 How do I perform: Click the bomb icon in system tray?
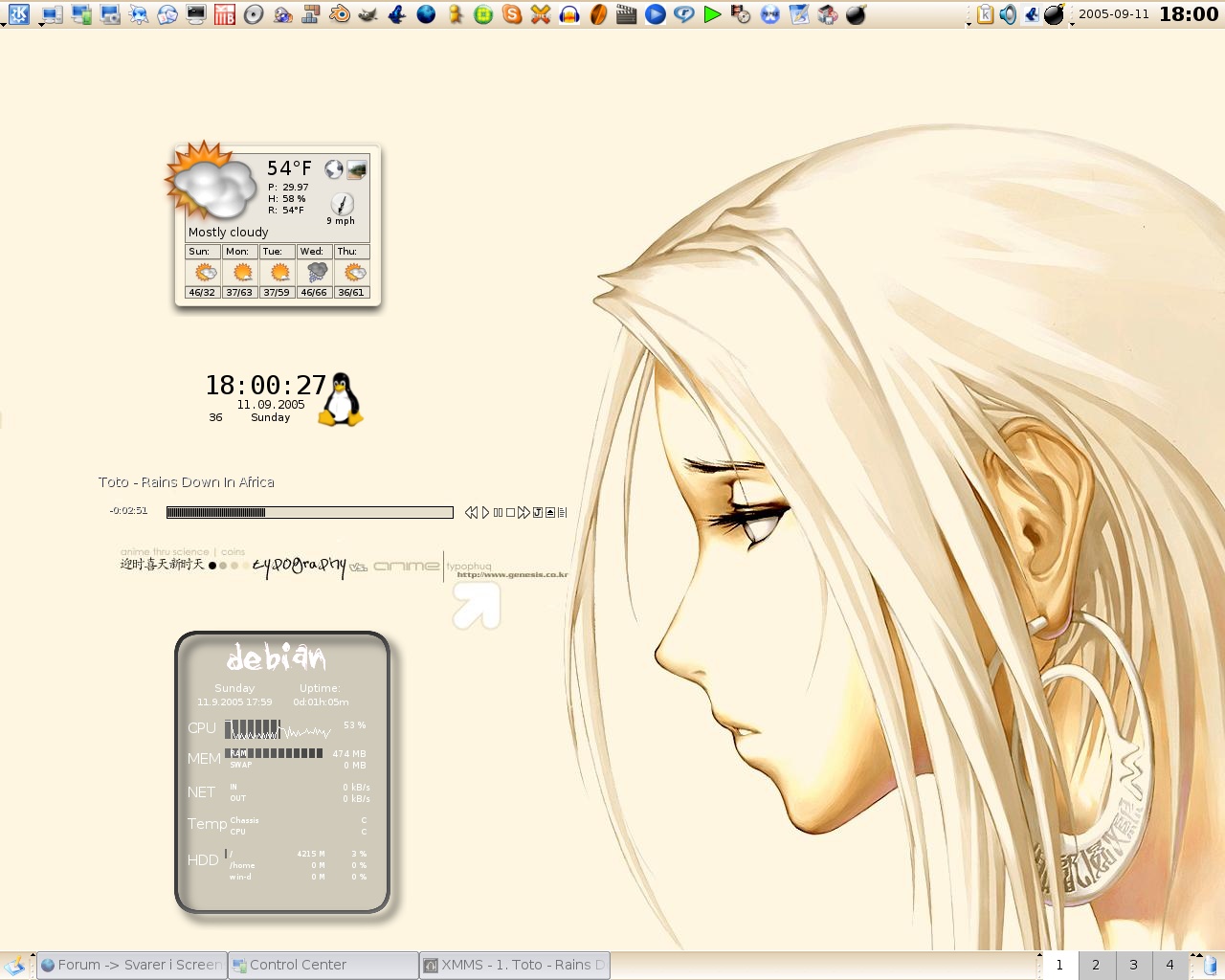pos(1054,14)
